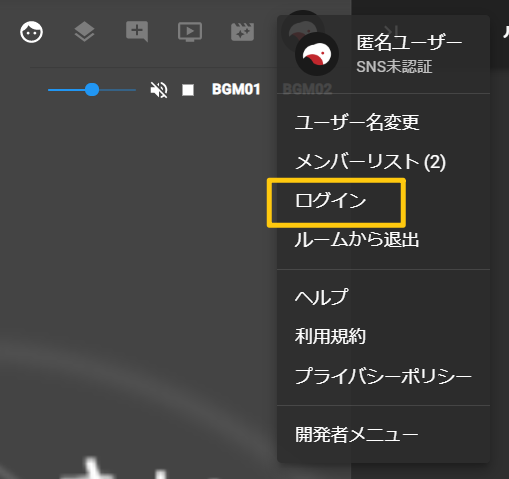Image resolution: width=509 pixels, height=479 pixels.
Task: Toggle the muted speaker icon
Action: point(159,90)
